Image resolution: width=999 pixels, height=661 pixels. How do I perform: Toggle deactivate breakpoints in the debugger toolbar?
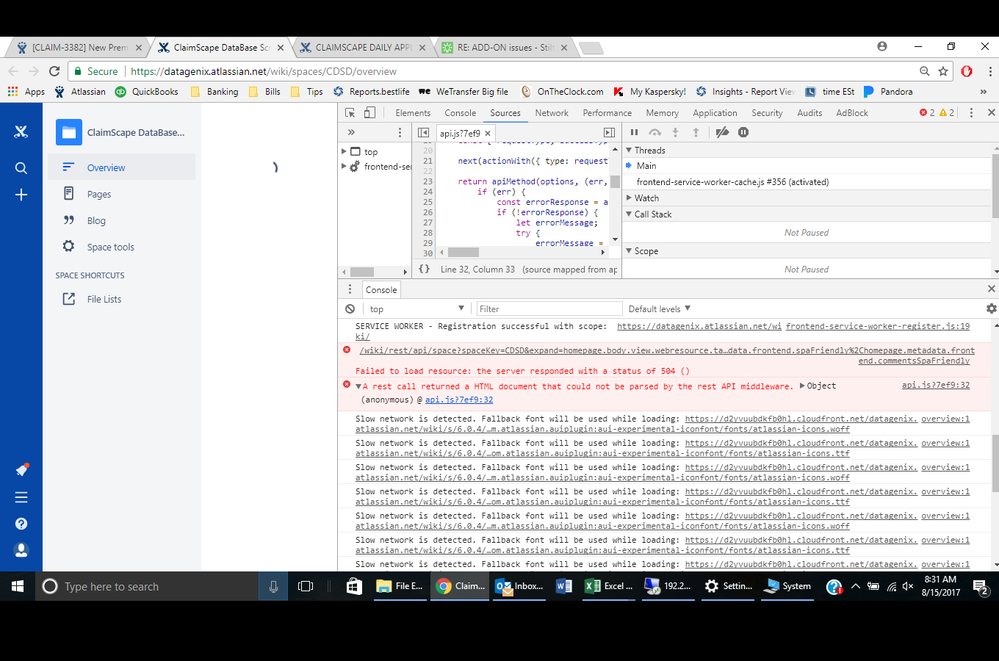(x=722, y=133)
